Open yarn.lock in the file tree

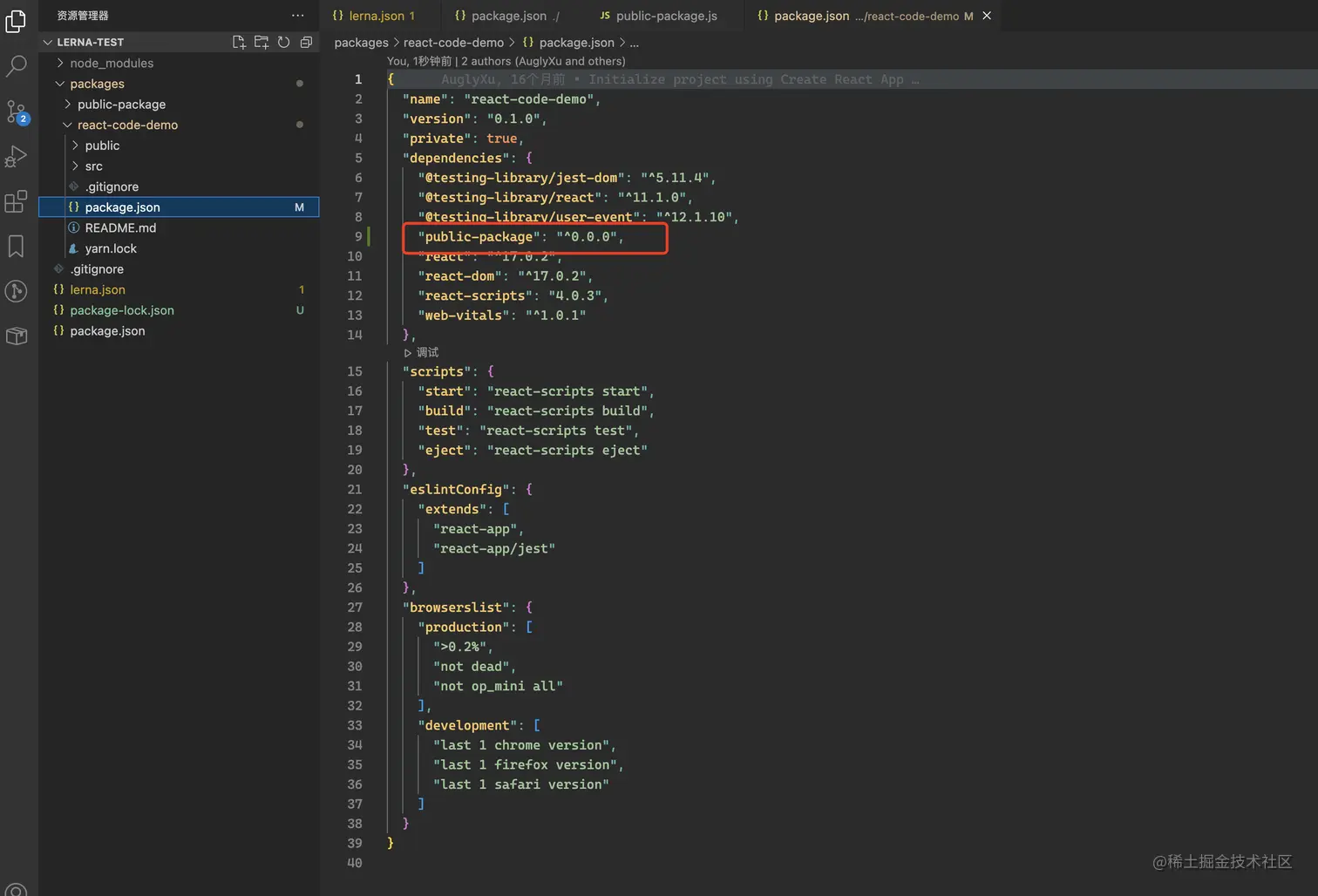111,248
